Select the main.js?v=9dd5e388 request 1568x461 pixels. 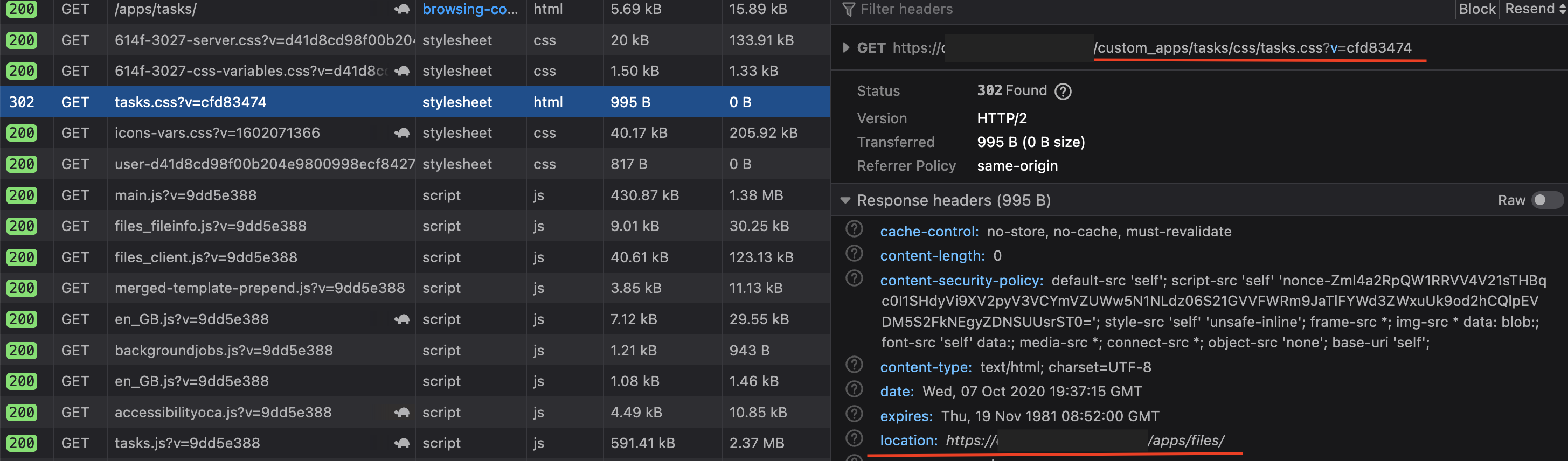(415, 195)
